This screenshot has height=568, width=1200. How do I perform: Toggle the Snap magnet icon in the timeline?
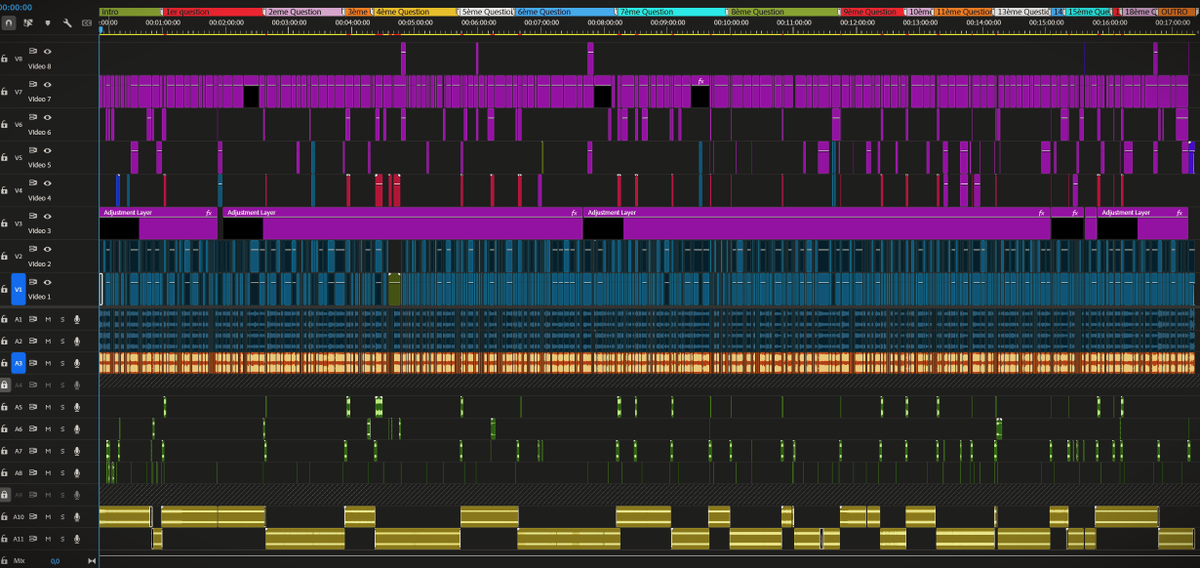(8, 21)
